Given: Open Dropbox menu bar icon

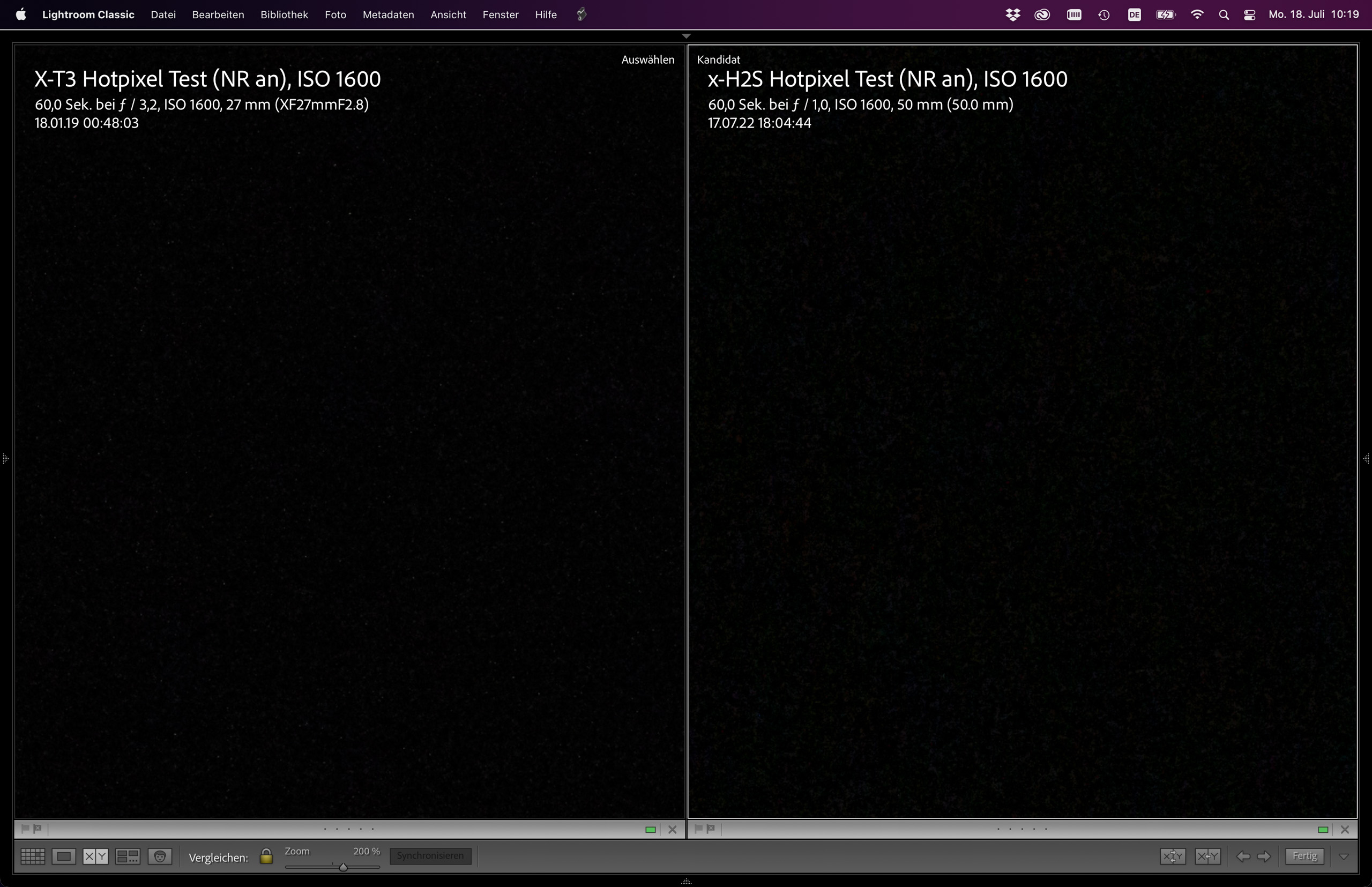Looking at the screenshot, I should pos(1012,15).
